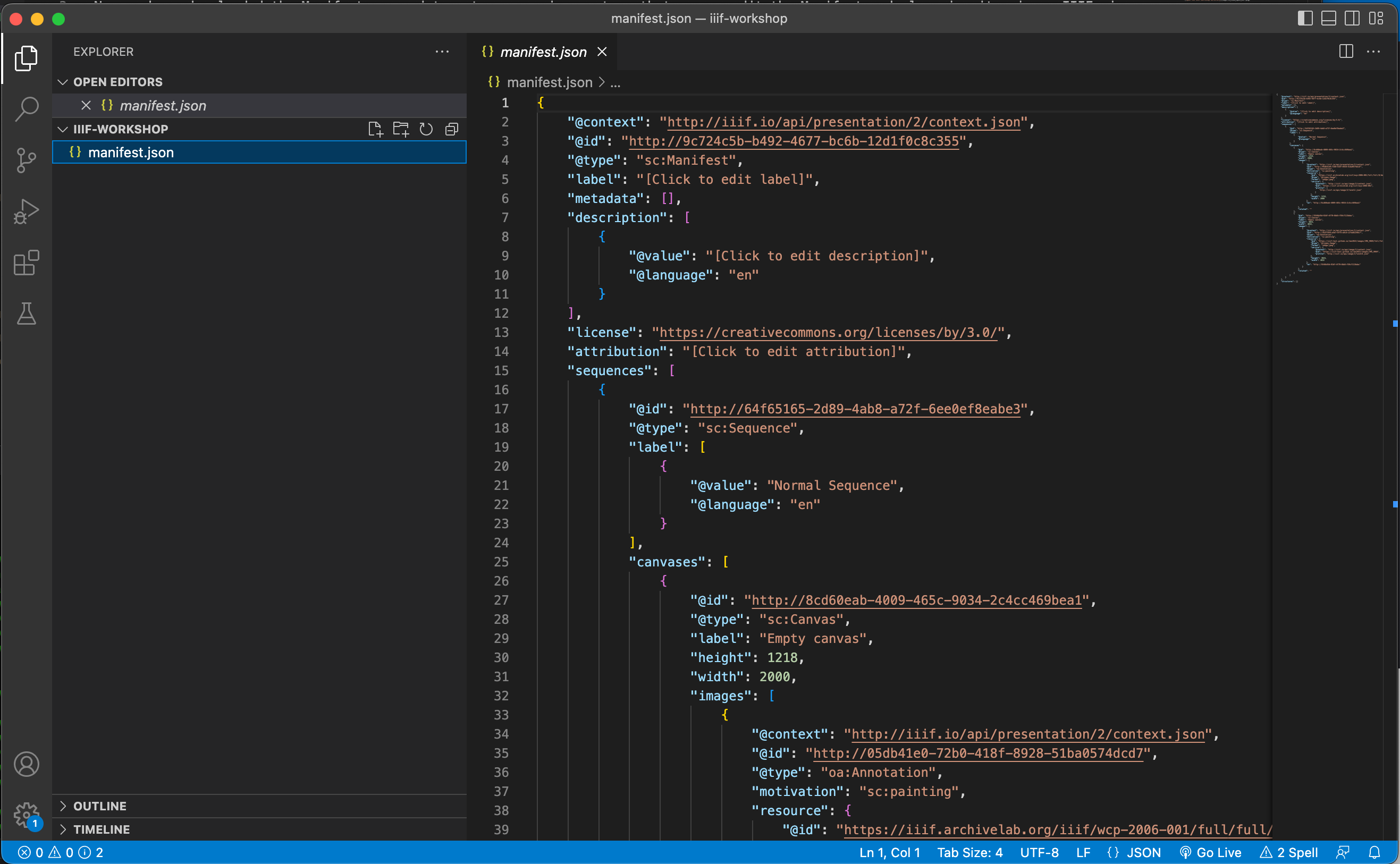Image resolution: width=1400 pixels, height=864 pixels.
Task: Open the Search view
Action: (x=26, y=108)
